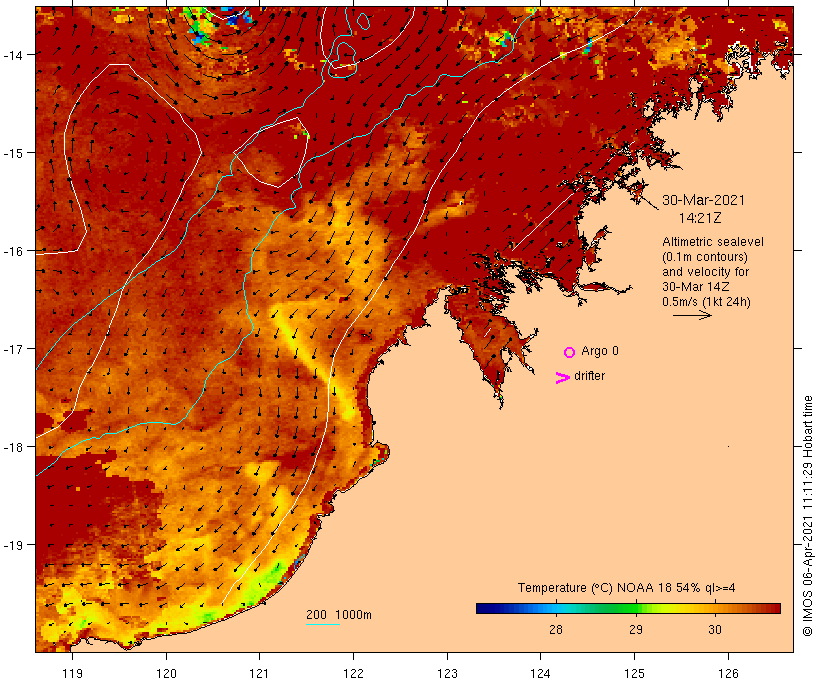Image resolution: width=820 pixels, height=680 pixels.
Task: Click the longitude axis label 125
Action: pos(635,673)
